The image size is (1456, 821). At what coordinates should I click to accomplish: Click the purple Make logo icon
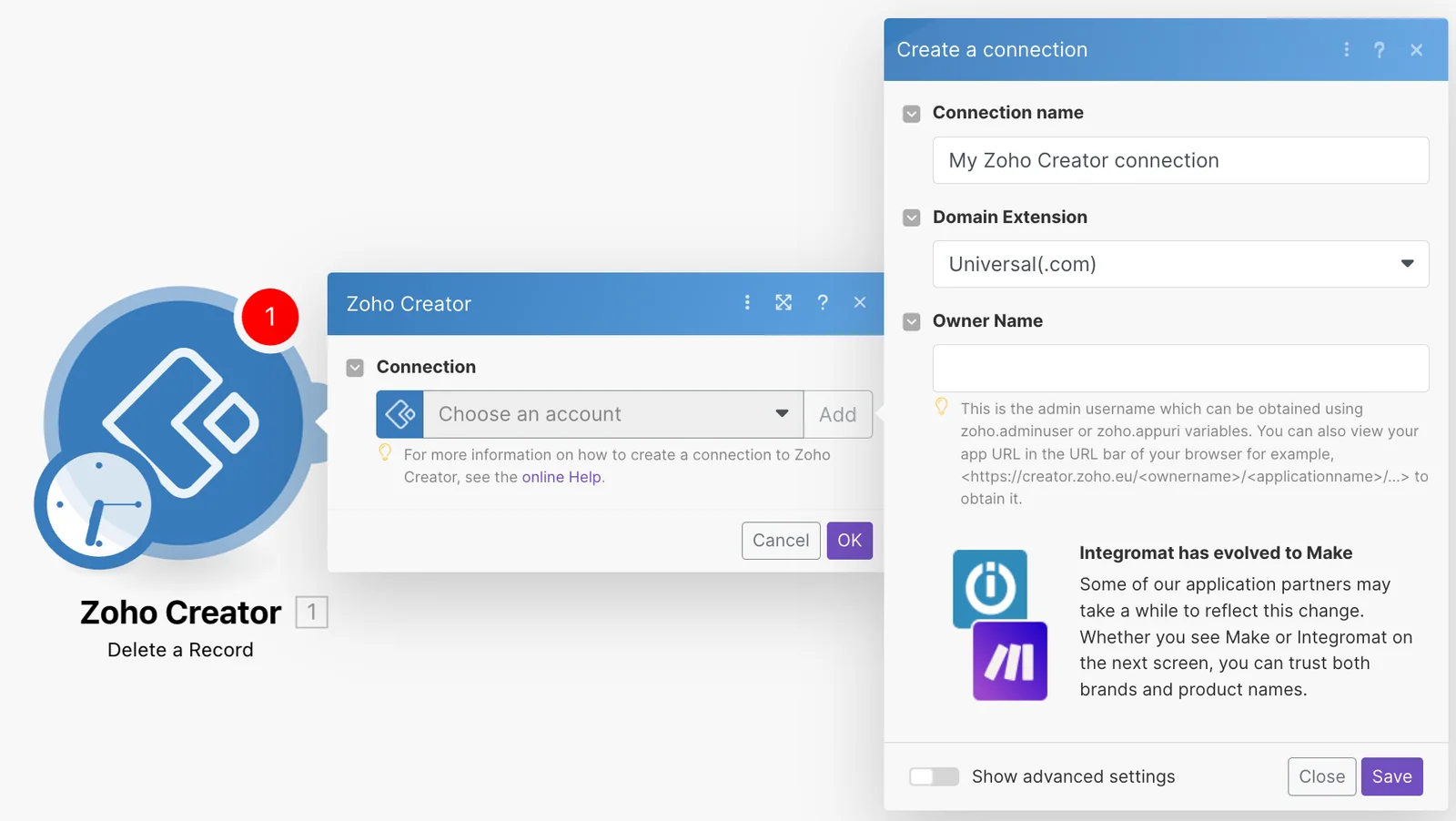pos(1010,662)
